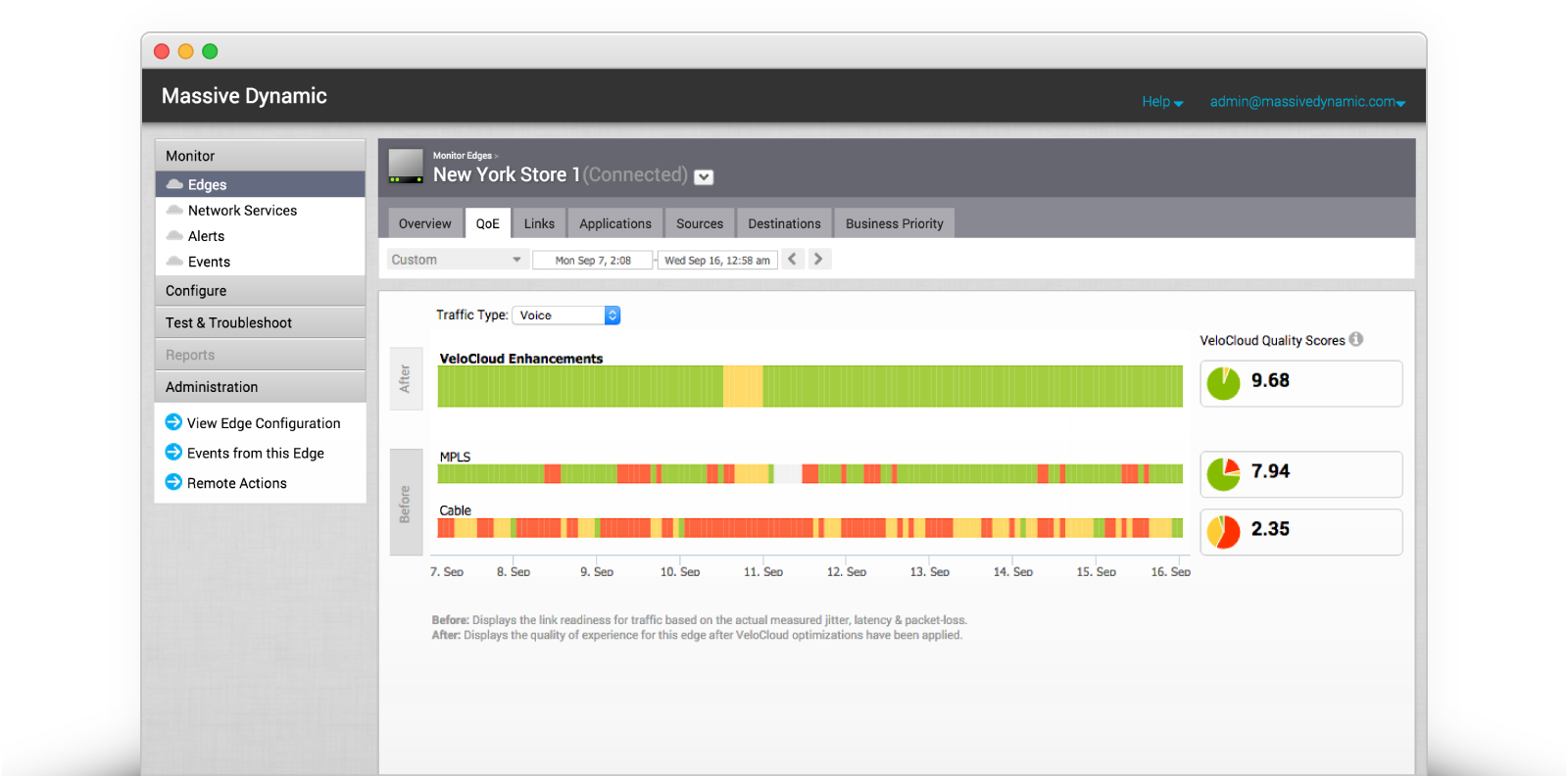This screenshot has width=1568, height=776.
Task: Open the Traffic Type Voice dropdown
Action: coord(566,315)
